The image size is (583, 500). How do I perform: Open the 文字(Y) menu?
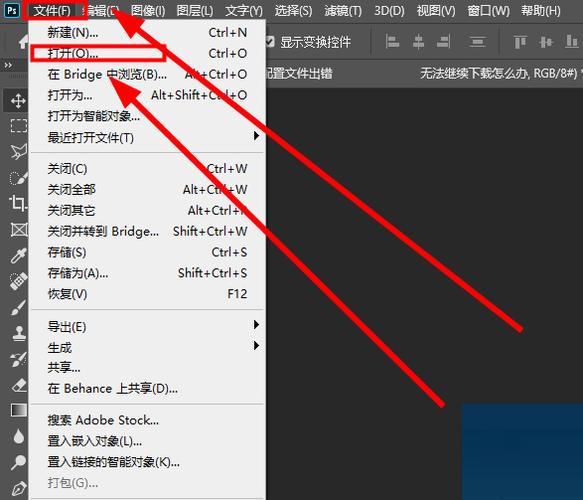[x=244, y=11]
